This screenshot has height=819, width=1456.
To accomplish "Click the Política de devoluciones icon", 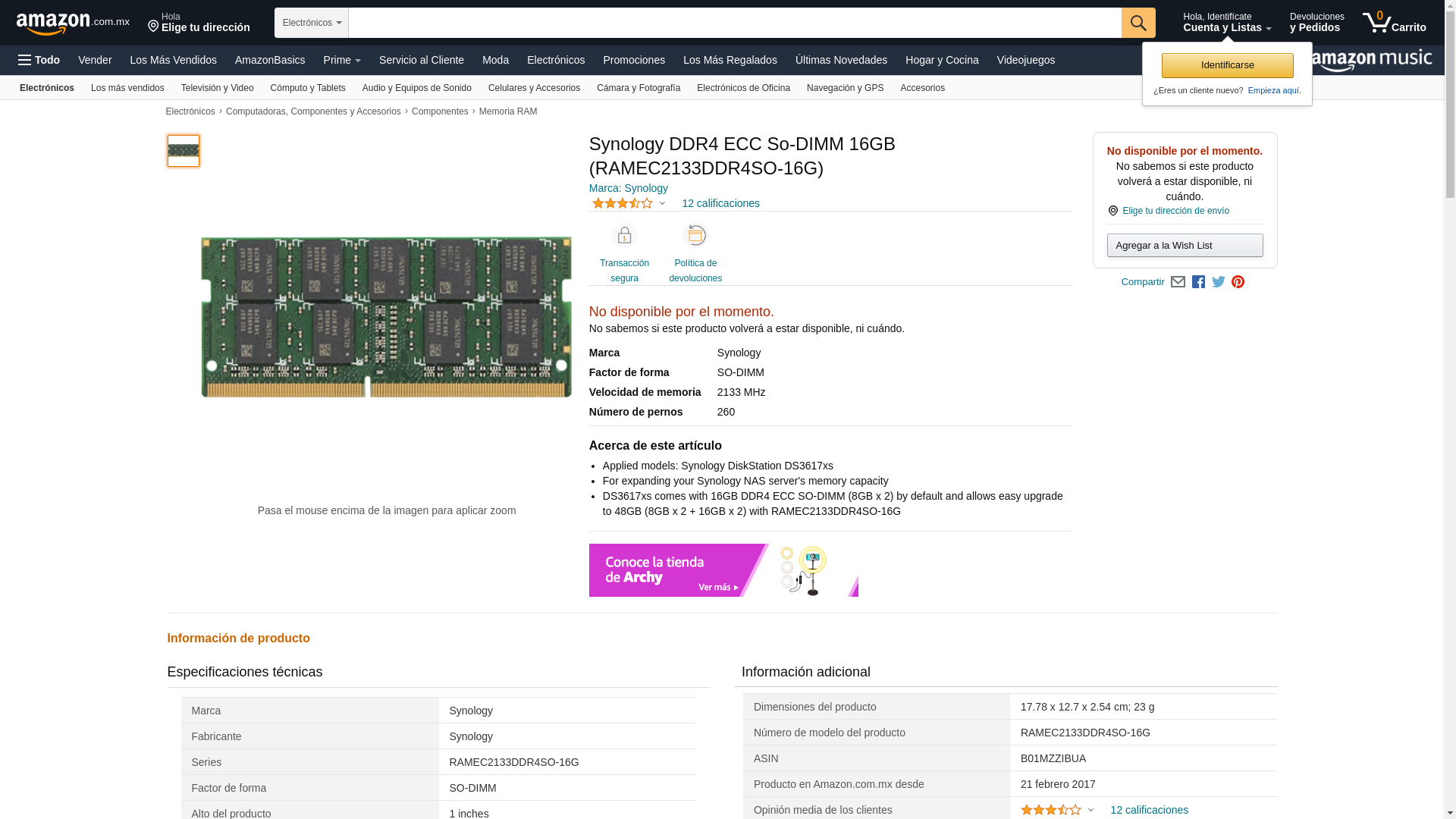I will pyautogui.click(x=695, y=236).
